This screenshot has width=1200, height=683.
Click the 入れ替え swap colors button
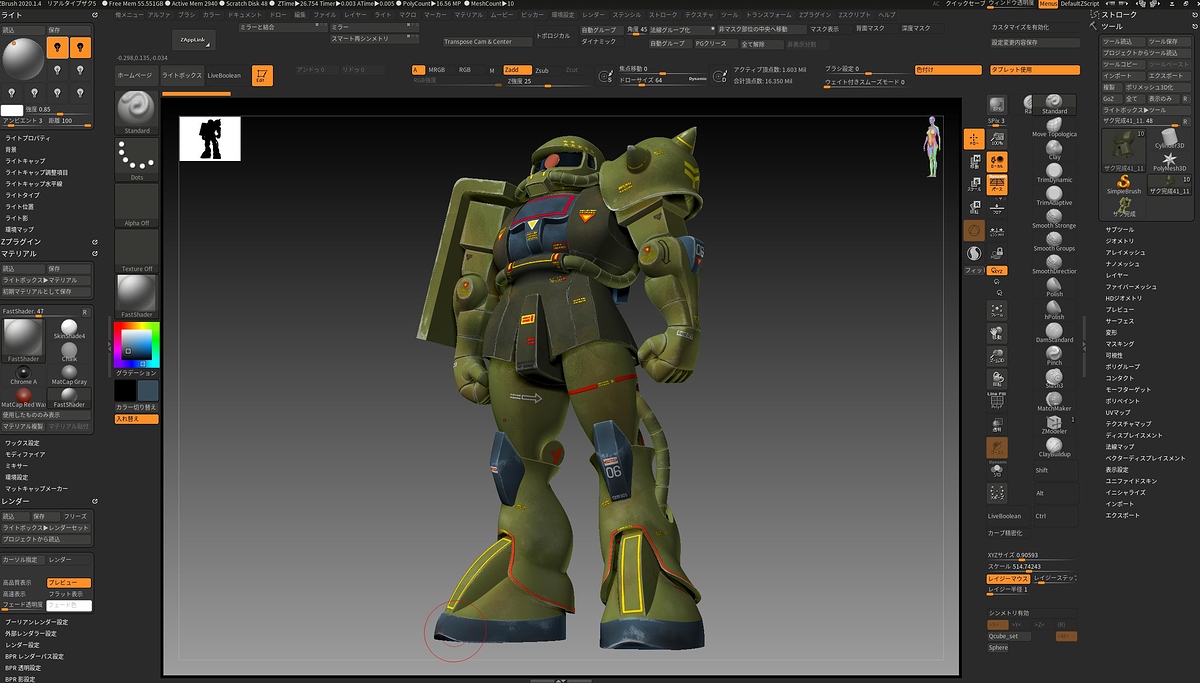tap(137, 419)
